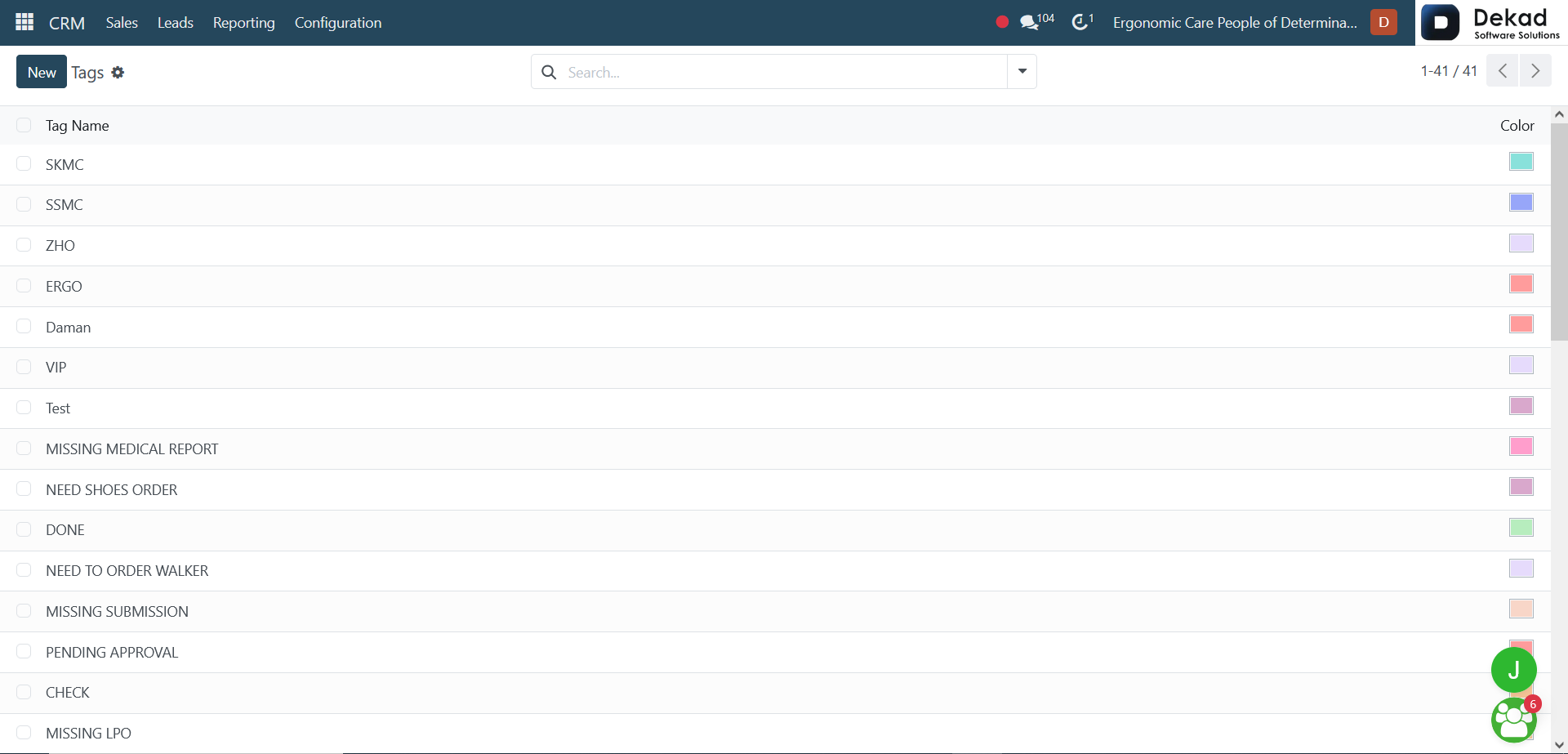Open the NEED SHOES ORDER tag

coord(112,490)
